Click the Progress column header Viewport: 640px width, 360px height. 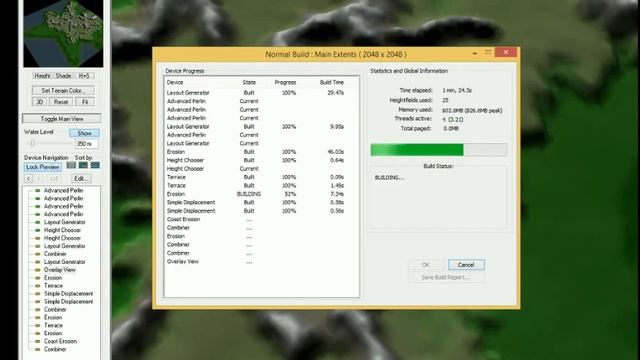285,82
